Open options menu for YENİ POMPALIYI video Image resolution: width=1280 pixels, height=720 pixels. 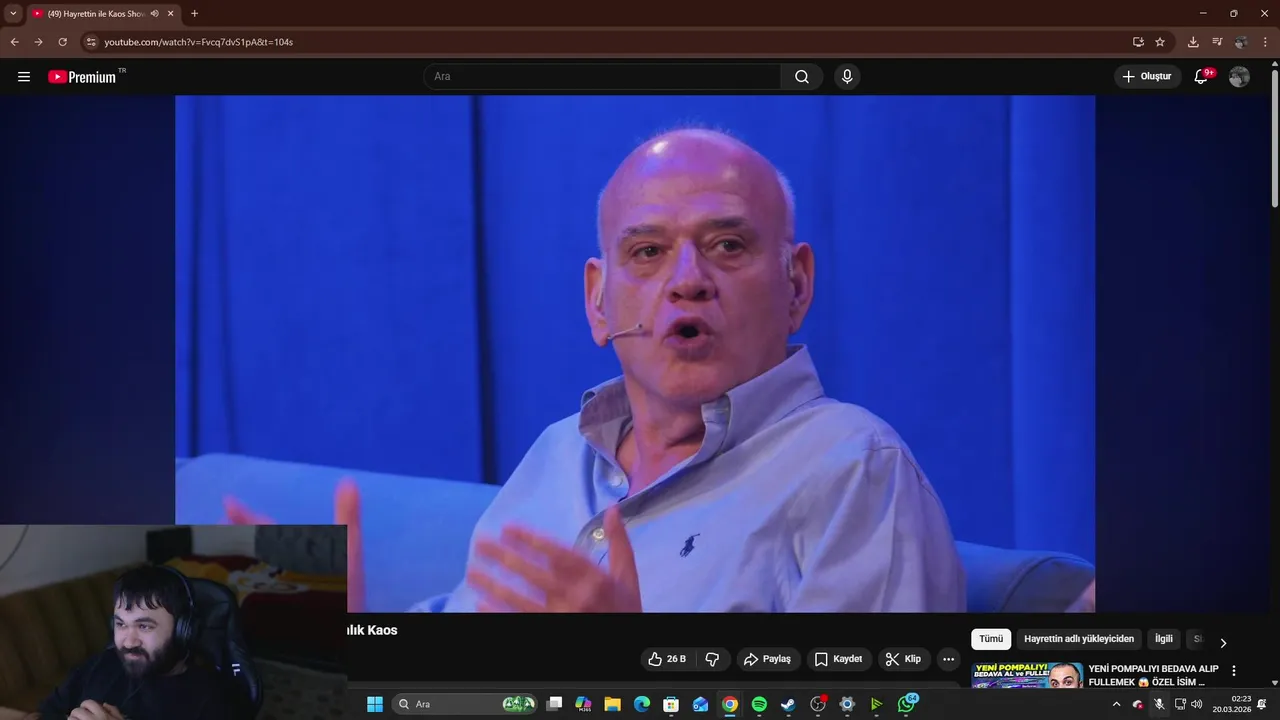coord(1233,671)
